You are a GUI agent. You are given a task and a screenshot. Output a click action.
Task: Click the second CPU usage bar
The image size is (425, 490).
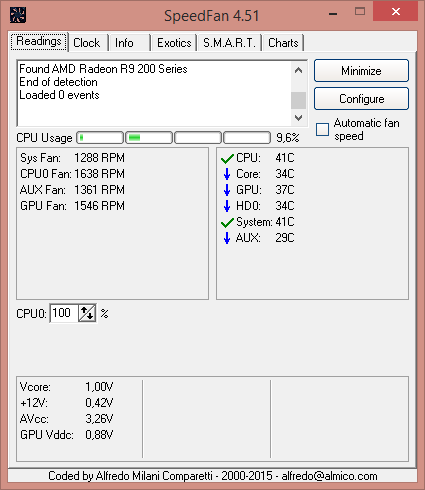(149, 138)
